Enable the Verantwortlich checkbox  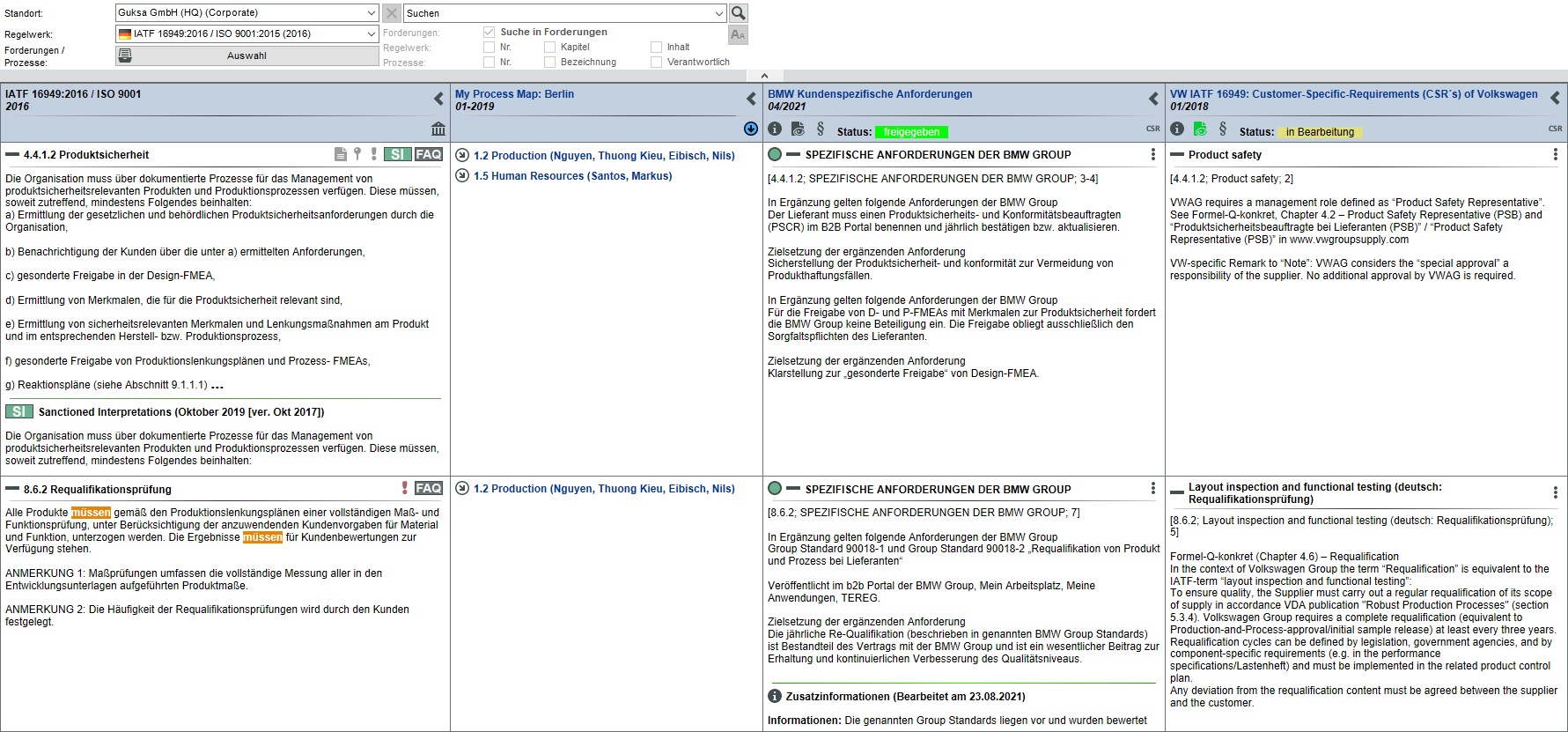click(656, 62)
